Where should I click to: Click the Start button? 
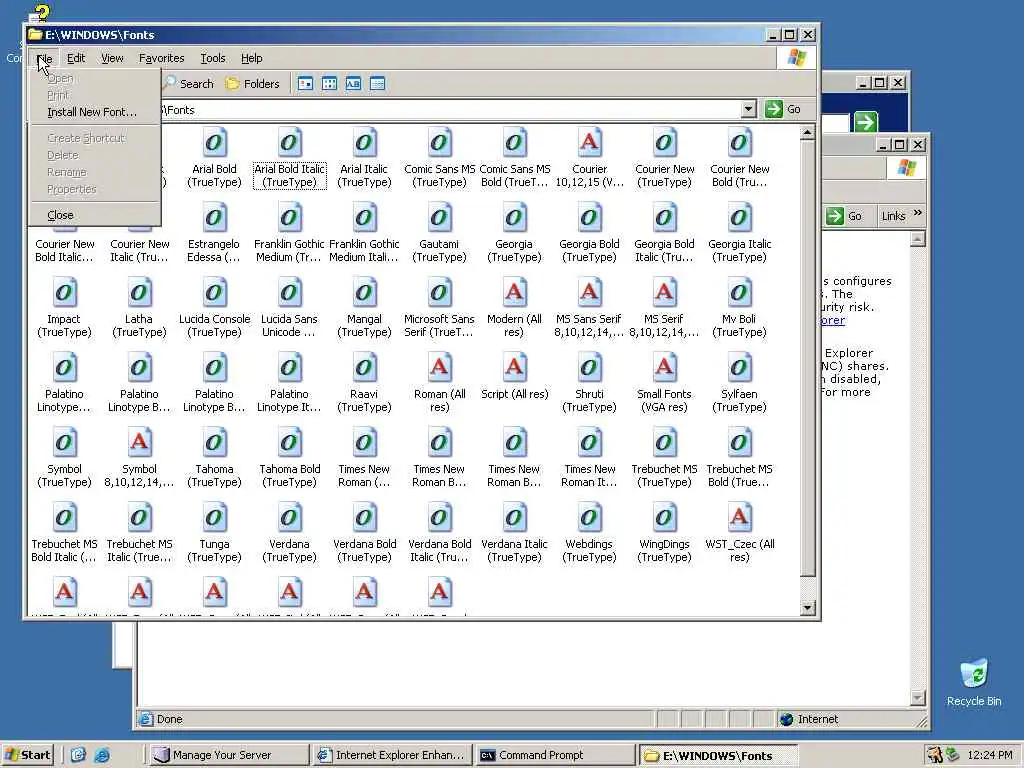coord(27,755)
